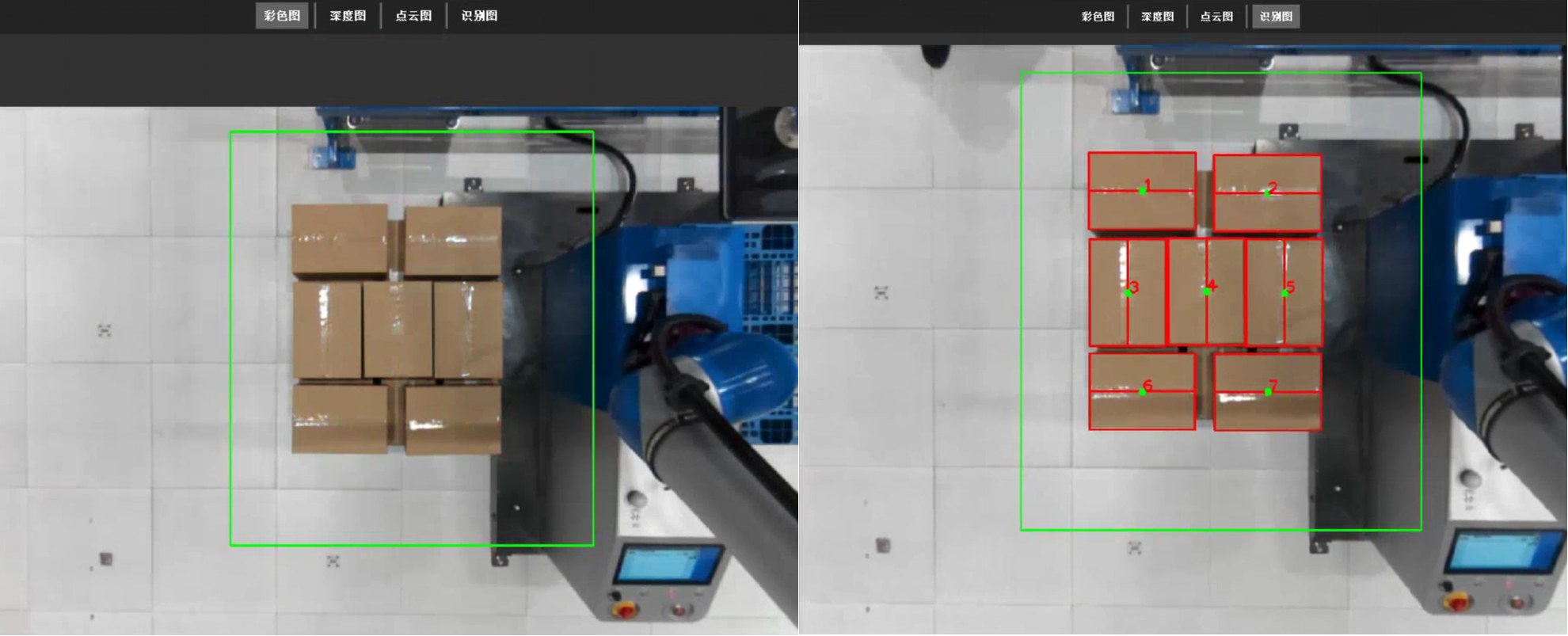Select the 点云图 tab in right panel
The width and height of the screenshot is (1568, 636).
(x=1216, y=17)
